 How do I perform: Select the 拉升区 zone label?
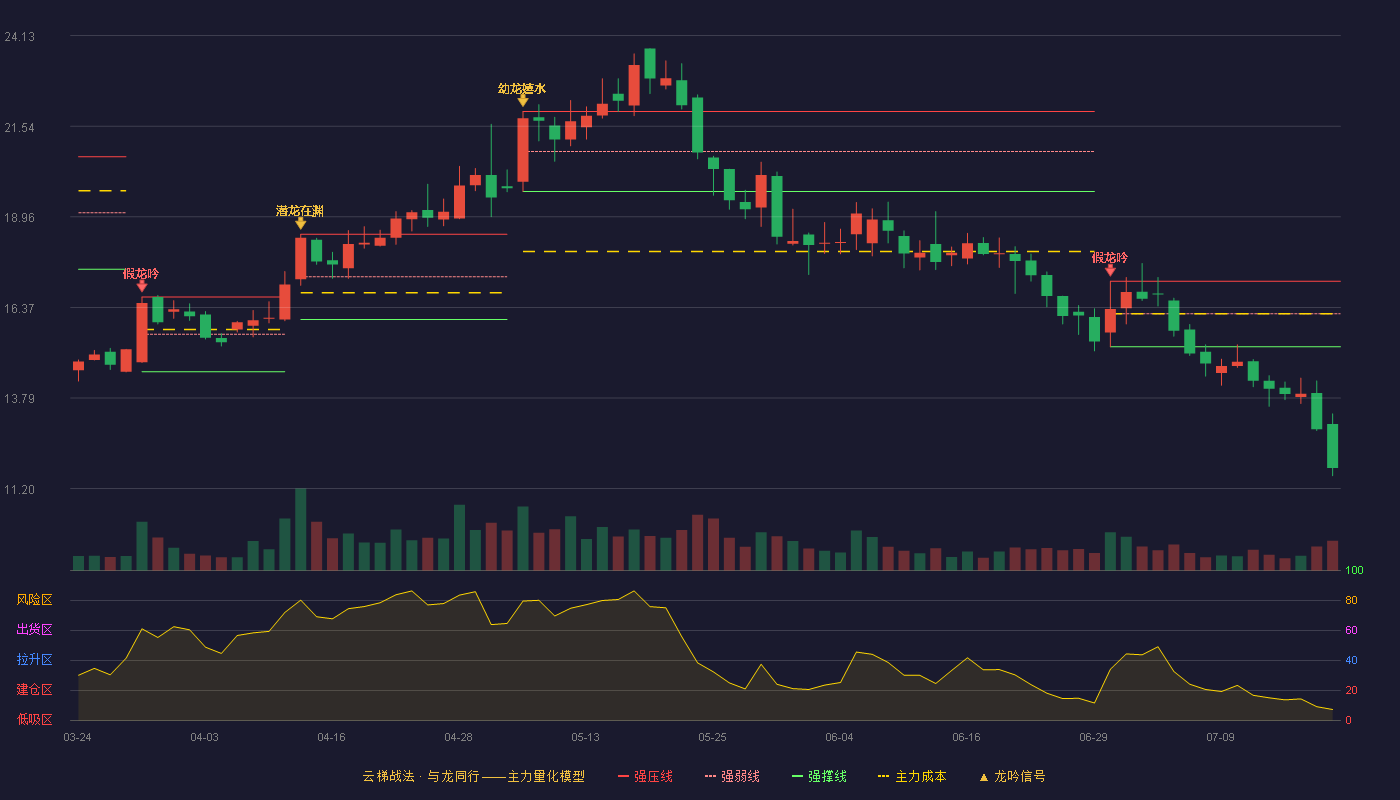(x=34, y=660)
